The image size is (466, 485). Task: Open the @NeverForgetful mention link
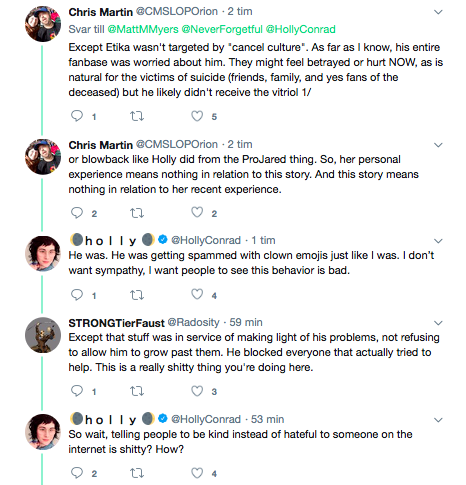pos(222,29)
